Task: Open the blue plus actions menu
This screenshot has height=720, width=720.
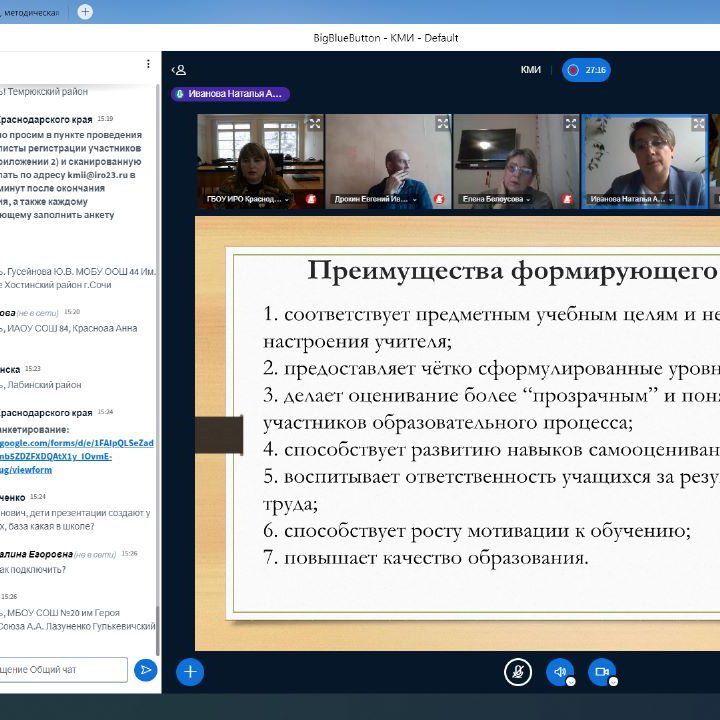Action: [x=190, y=672]
